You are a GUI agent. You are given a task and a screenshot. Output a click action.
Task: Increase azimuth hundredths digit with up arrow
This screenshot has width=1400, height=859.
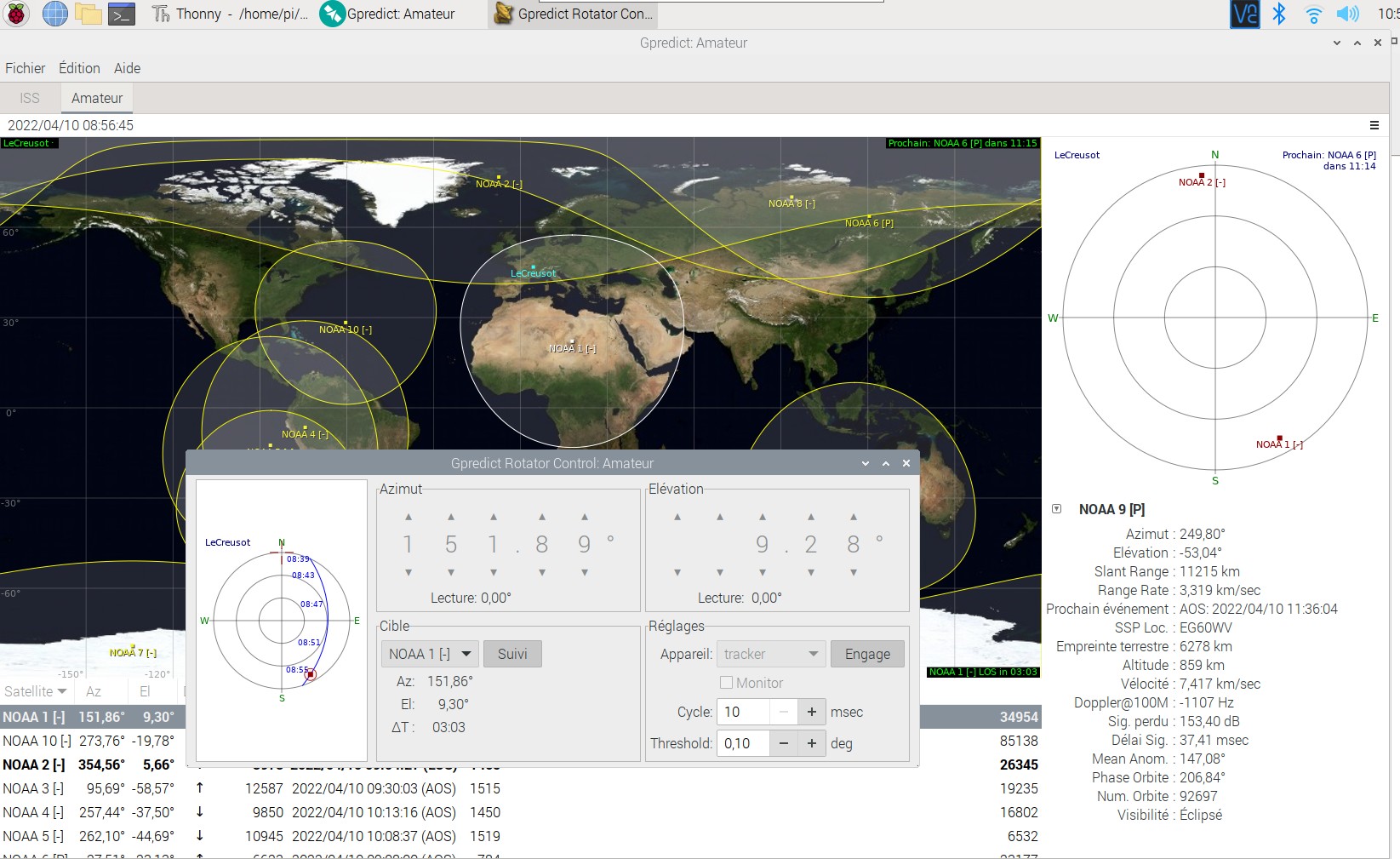pyautogui.click(x=585, y=517)
